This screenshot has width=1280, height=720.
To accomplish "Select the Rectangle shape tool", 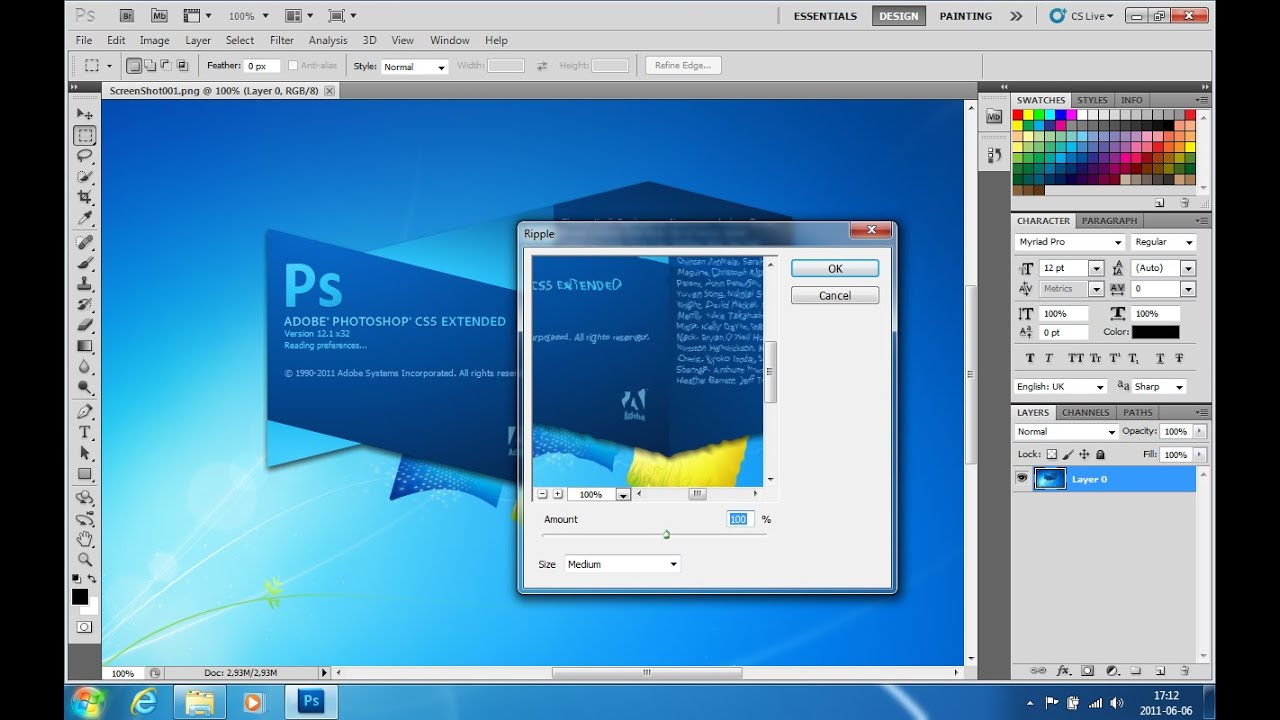I will click(85, 474).
